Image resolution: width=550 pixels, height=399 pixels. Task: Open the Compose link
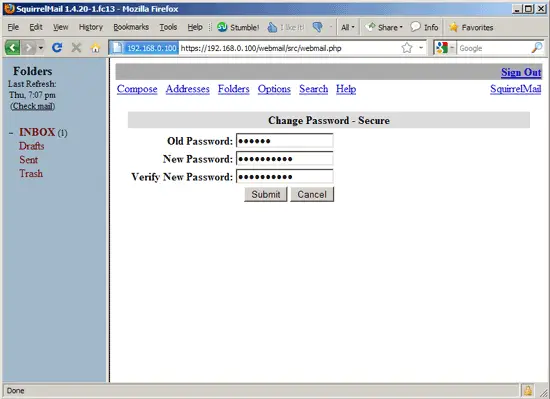[x=137, y=89]
